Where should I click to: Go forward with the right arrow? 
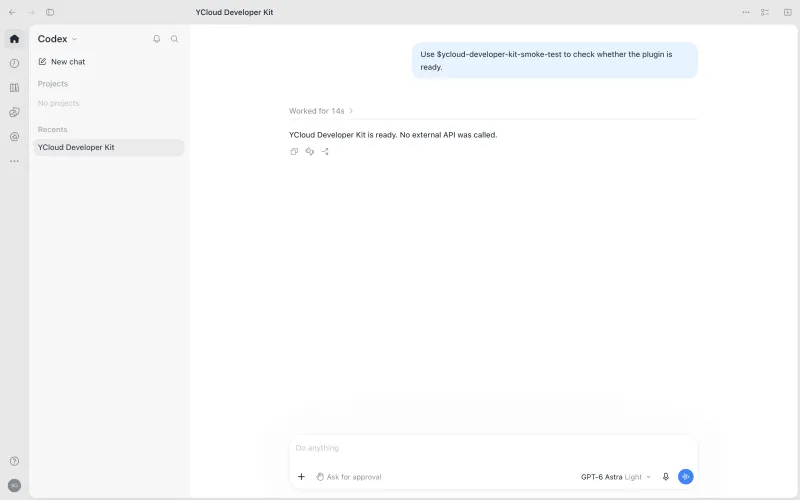[31, 12]
